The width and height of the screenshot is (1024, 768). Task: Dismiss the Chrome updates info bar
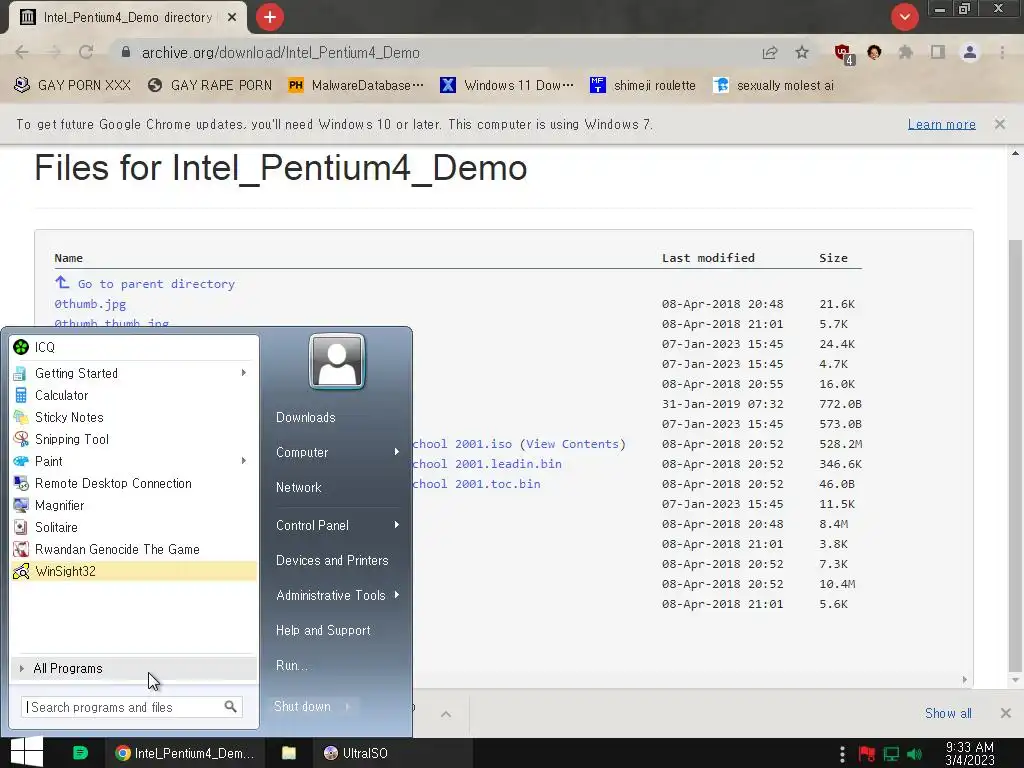[x=1000, y=124]
